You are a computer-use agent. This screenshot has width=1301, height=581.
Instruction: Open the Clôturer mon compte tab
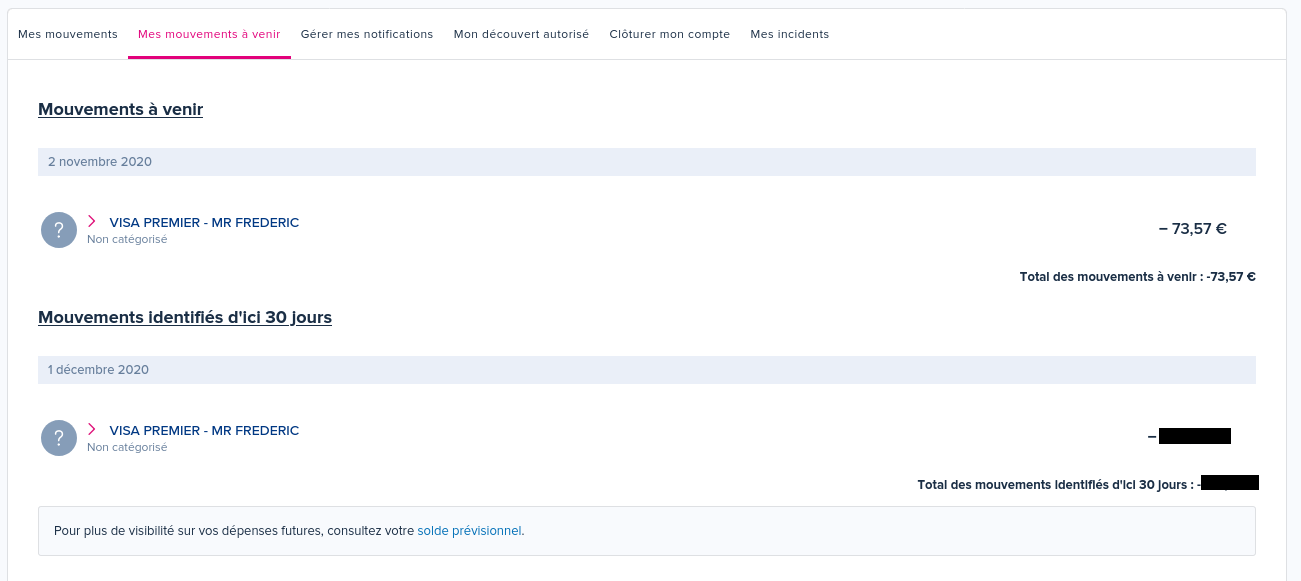click(670, 34)
